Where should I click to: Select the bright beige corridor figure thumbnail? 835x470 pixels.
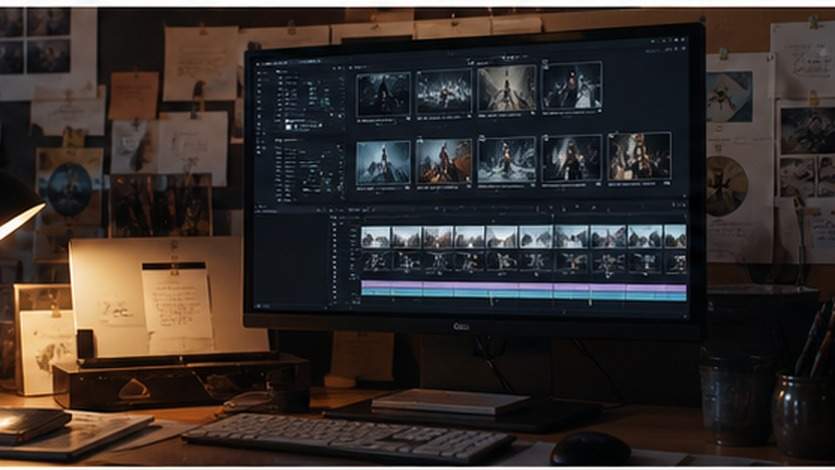506,89
